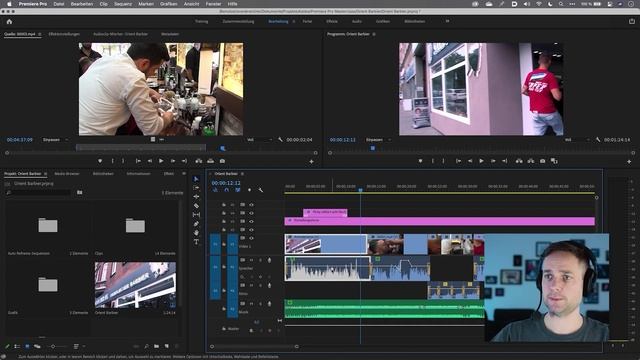Screen dimensions: 640x360
Task: Open the Source monitor button editor plus
Action: (311, 162)
